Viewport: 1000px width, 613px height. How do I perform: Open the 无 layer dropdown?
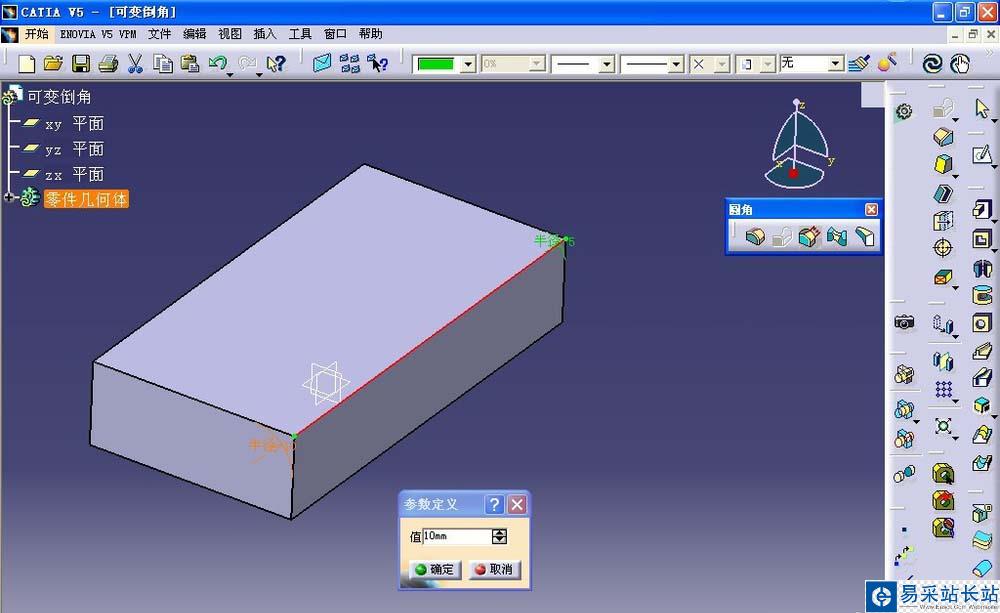(x=835, y=64)
